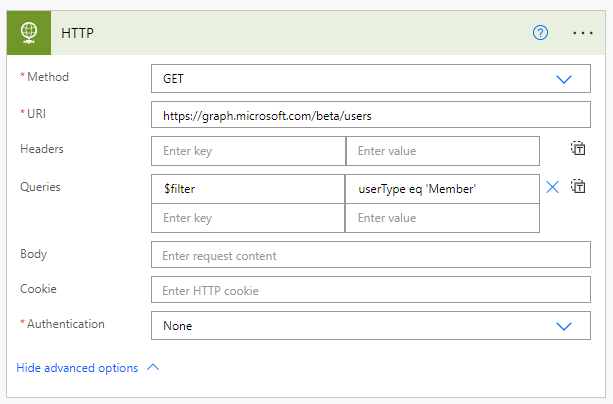
Task: Click the Cookie input field
Action: click(370, 290)
